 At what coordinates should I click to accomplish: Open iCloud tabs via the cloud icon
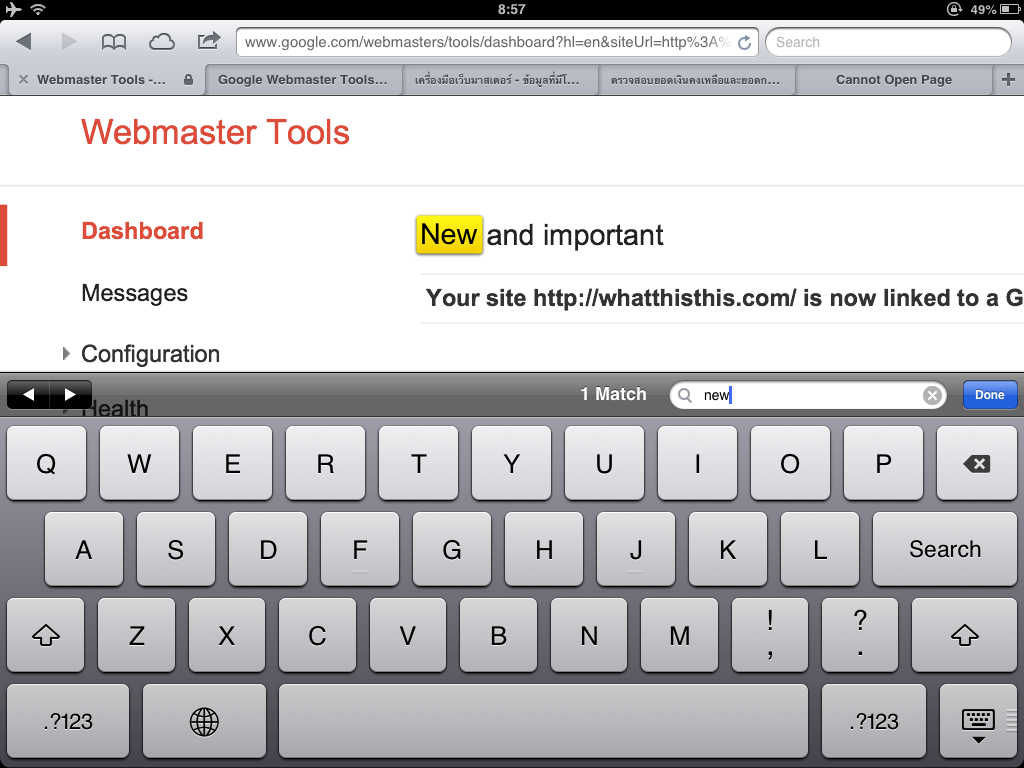click(160, 42)
